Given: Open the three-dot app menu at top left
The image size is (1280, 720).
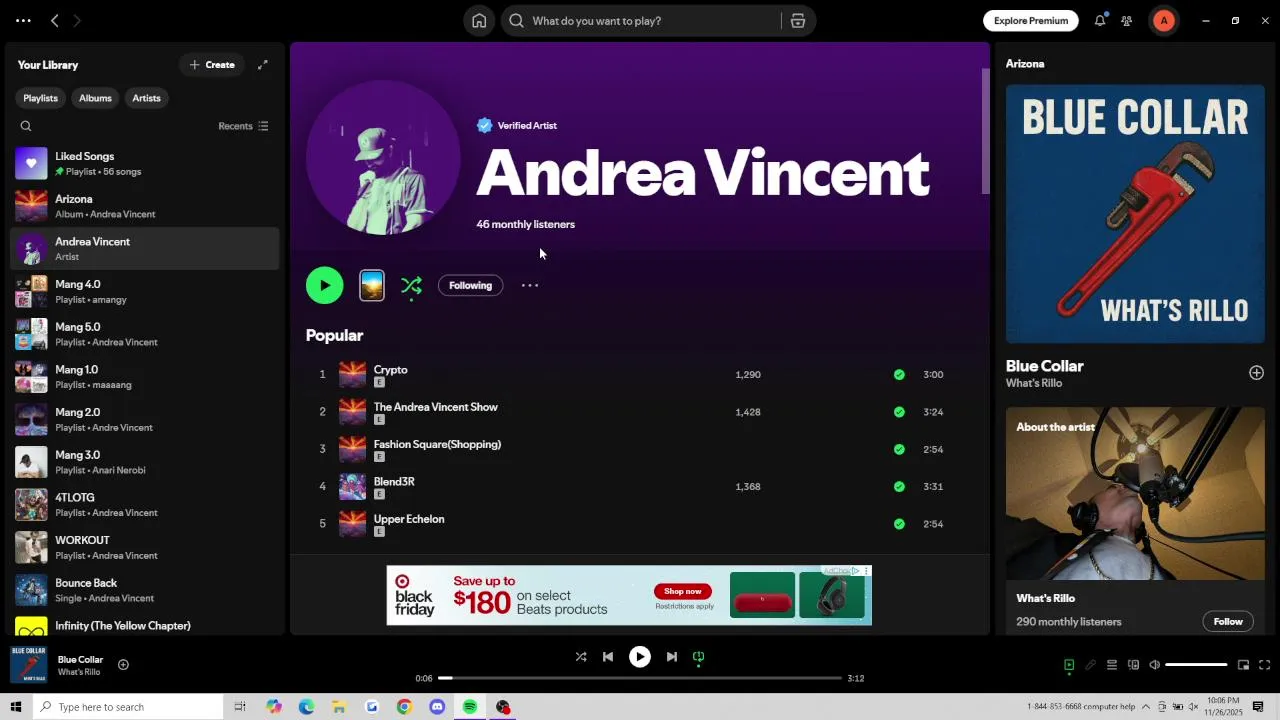Looking at the screenshot, I should [x=23, y=20].
